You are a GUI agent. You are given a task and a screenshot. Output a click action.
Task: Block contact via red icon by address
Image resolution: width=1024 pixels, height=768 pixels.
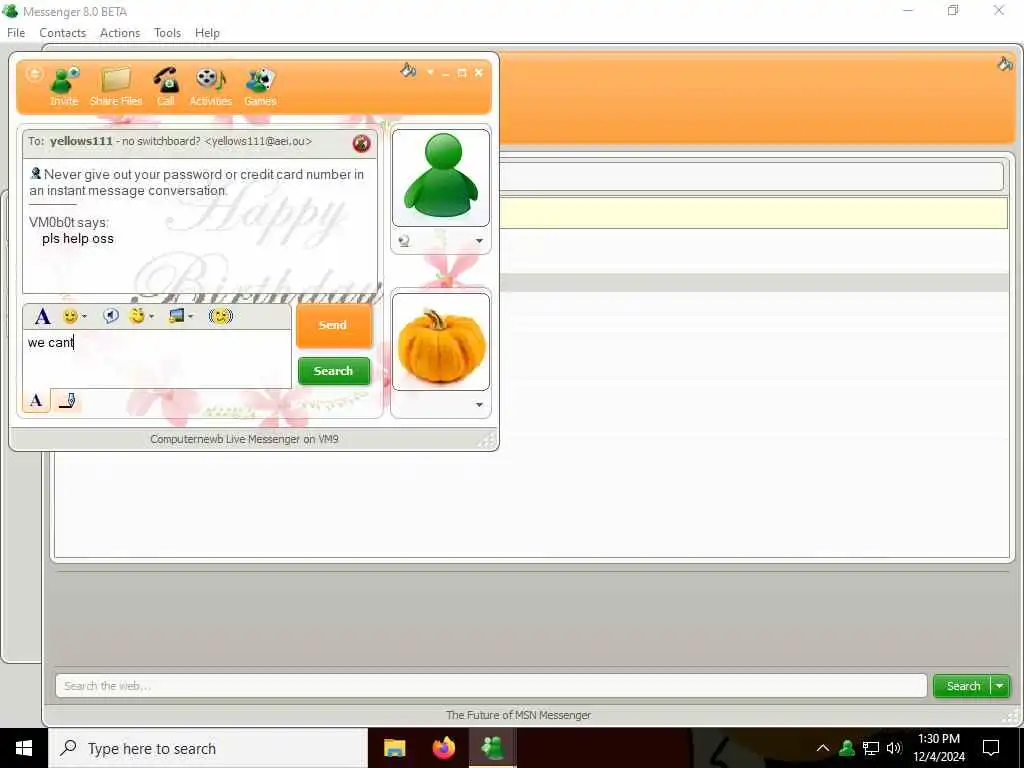tap(361, 143)
